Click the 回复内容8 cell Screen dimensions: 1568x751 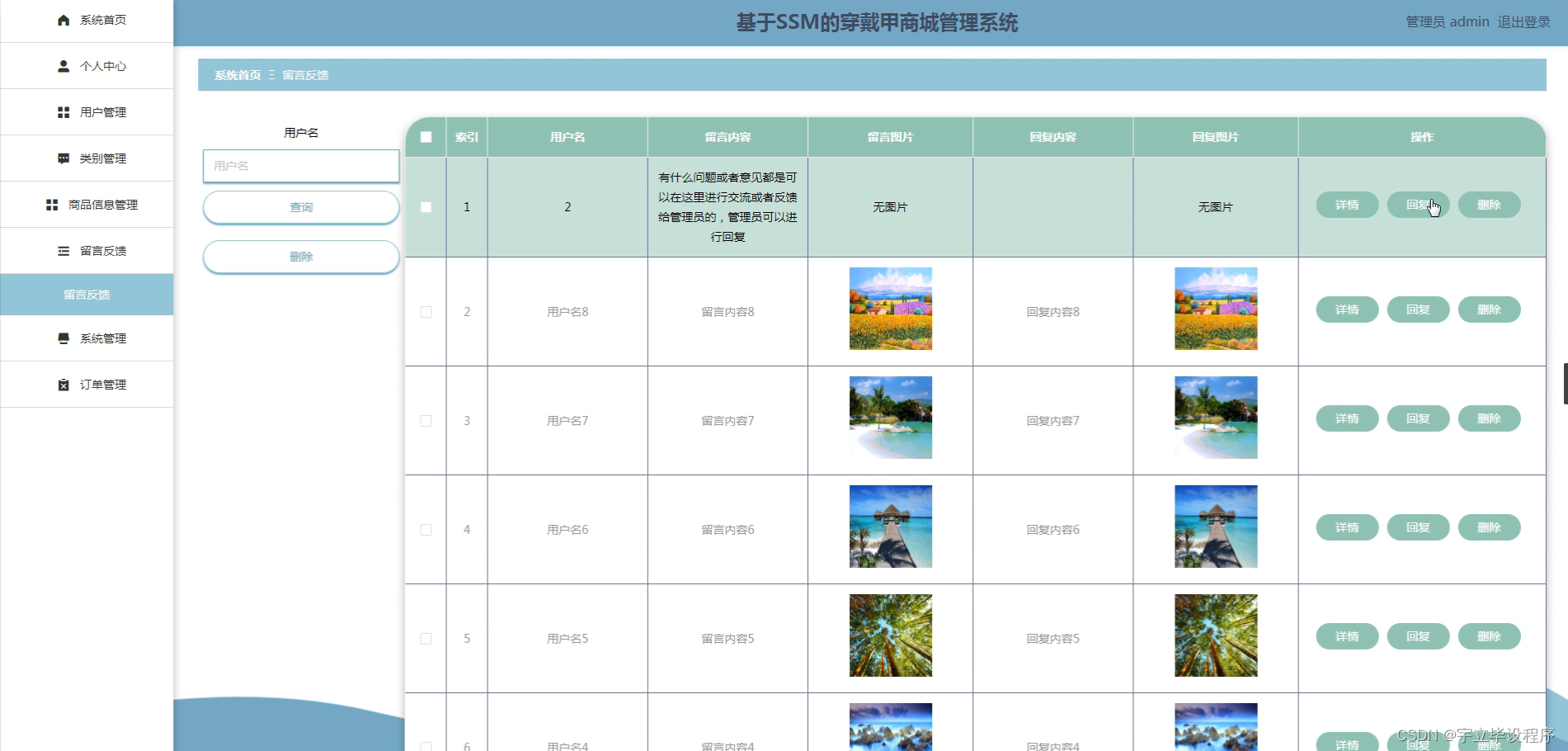pos(1052,312)
